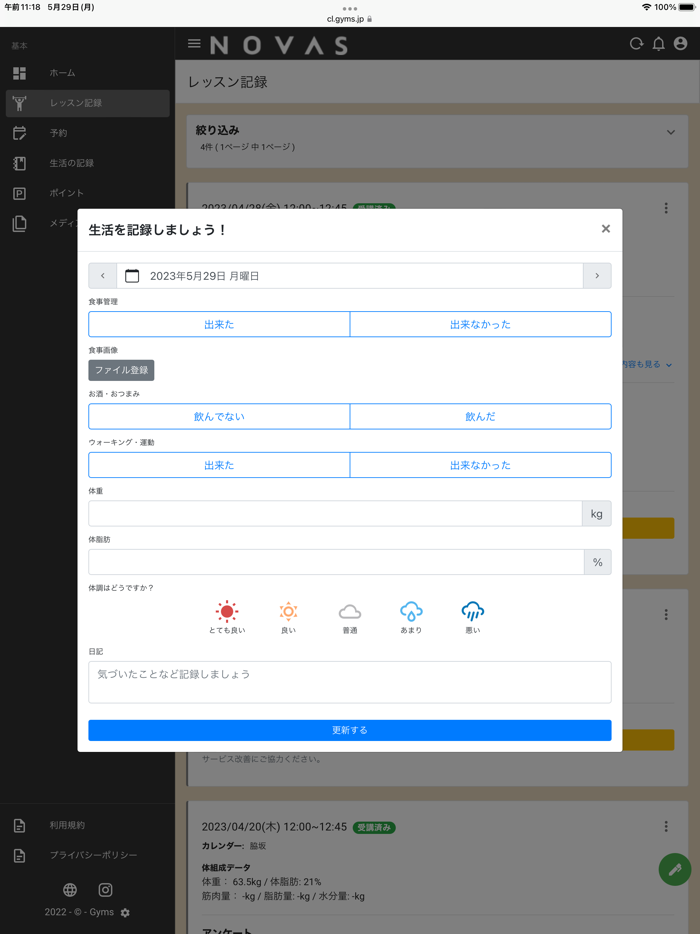Image resolution: width=700 pixels, height=934 pixels.
Task: Click the 体脂肪 % input field
Action: tap(336, 562)
